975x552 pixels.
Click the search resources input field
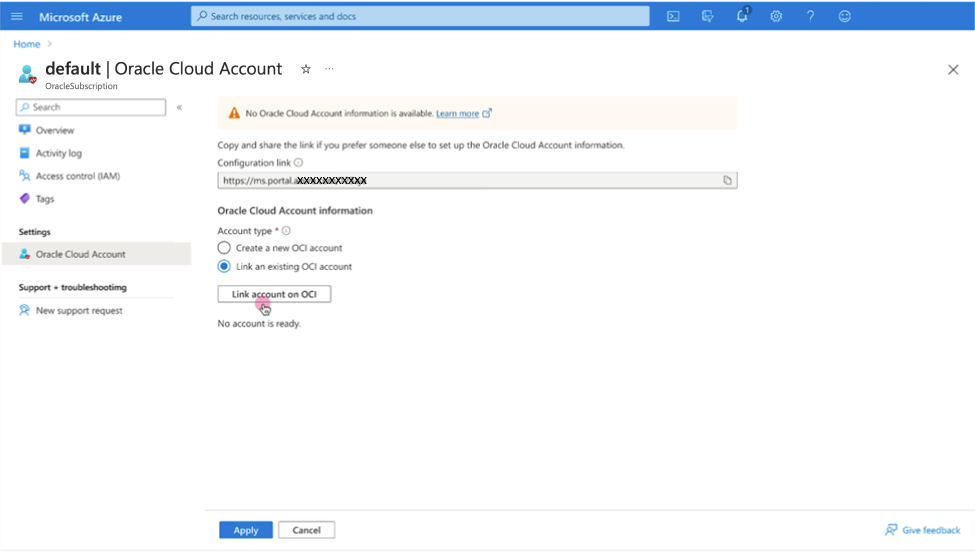(x=420, y=16)
